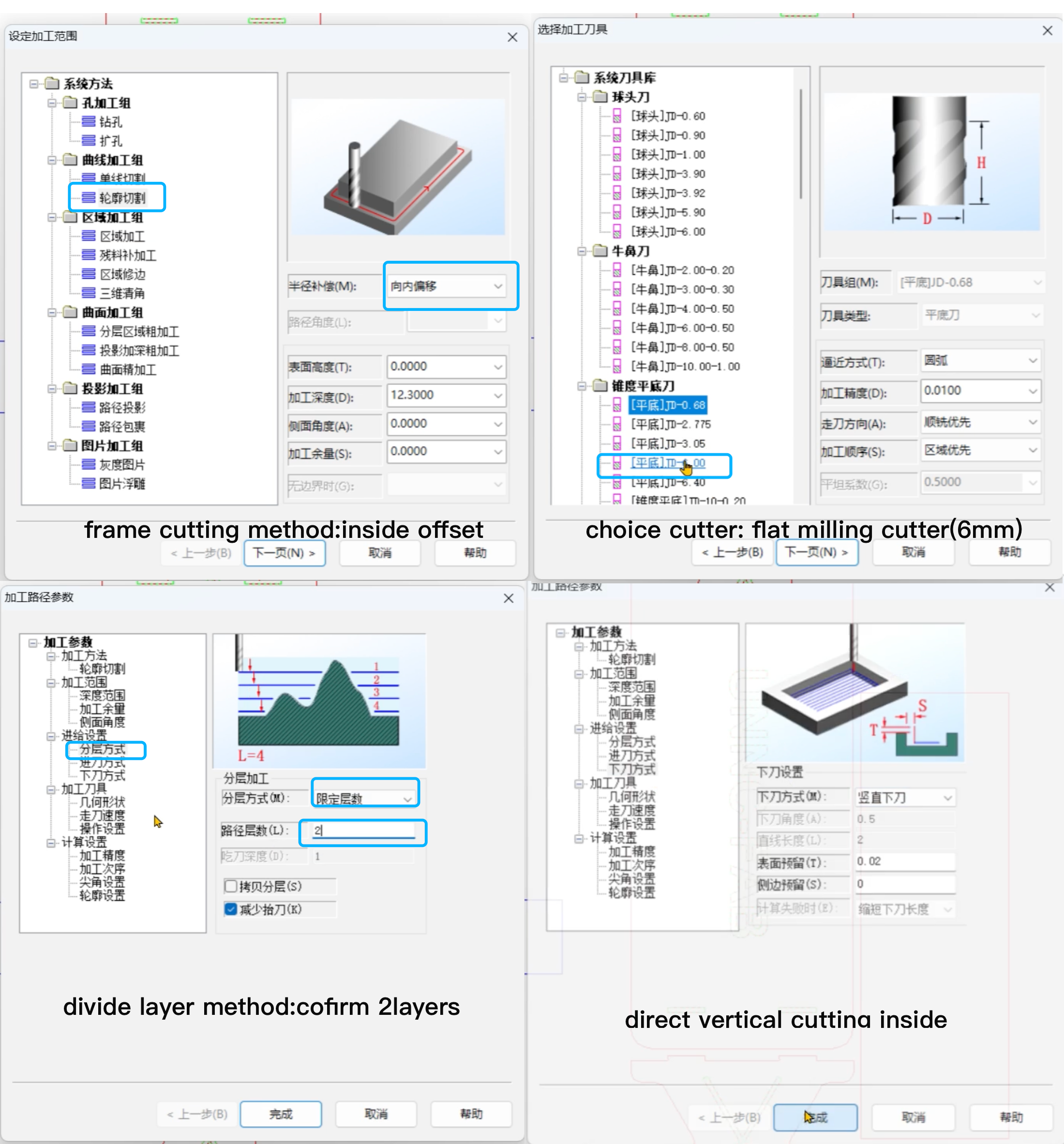Open the 加工顺序 dropdown

coord(980,450)
